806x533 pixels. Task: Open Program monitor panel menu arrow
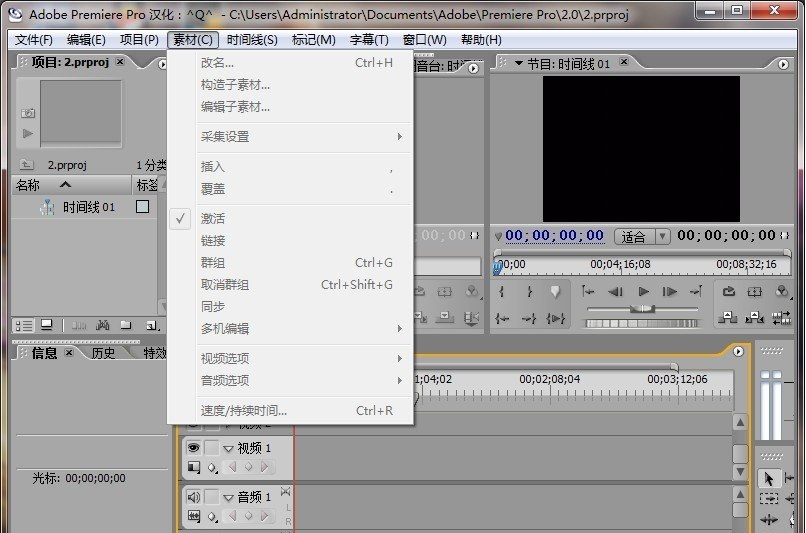pyautogui.click(x=783, y=64)
